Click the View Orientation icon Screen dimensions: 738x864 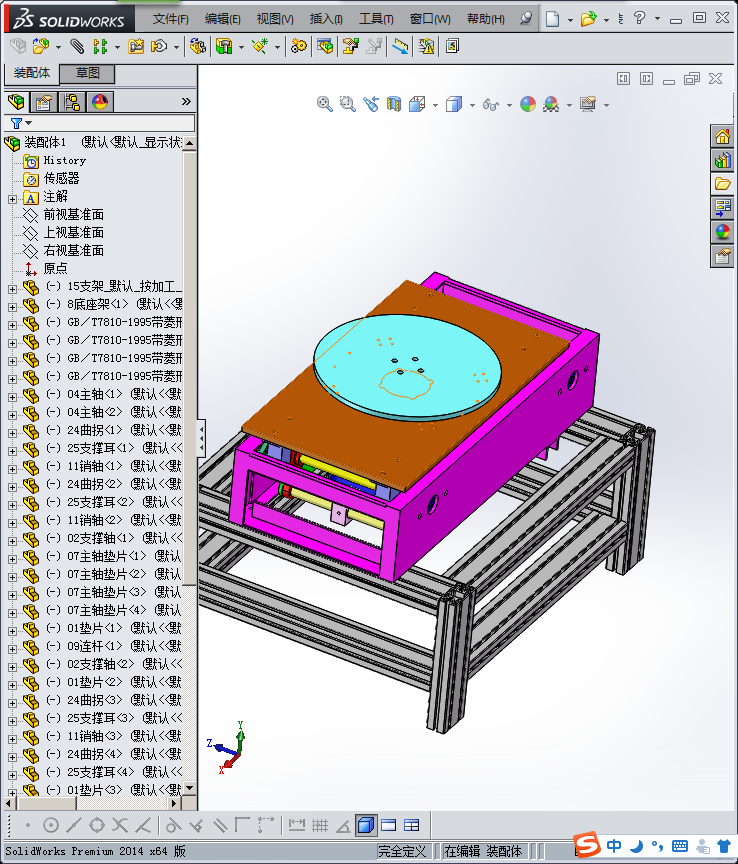click(x=417, y=104)
